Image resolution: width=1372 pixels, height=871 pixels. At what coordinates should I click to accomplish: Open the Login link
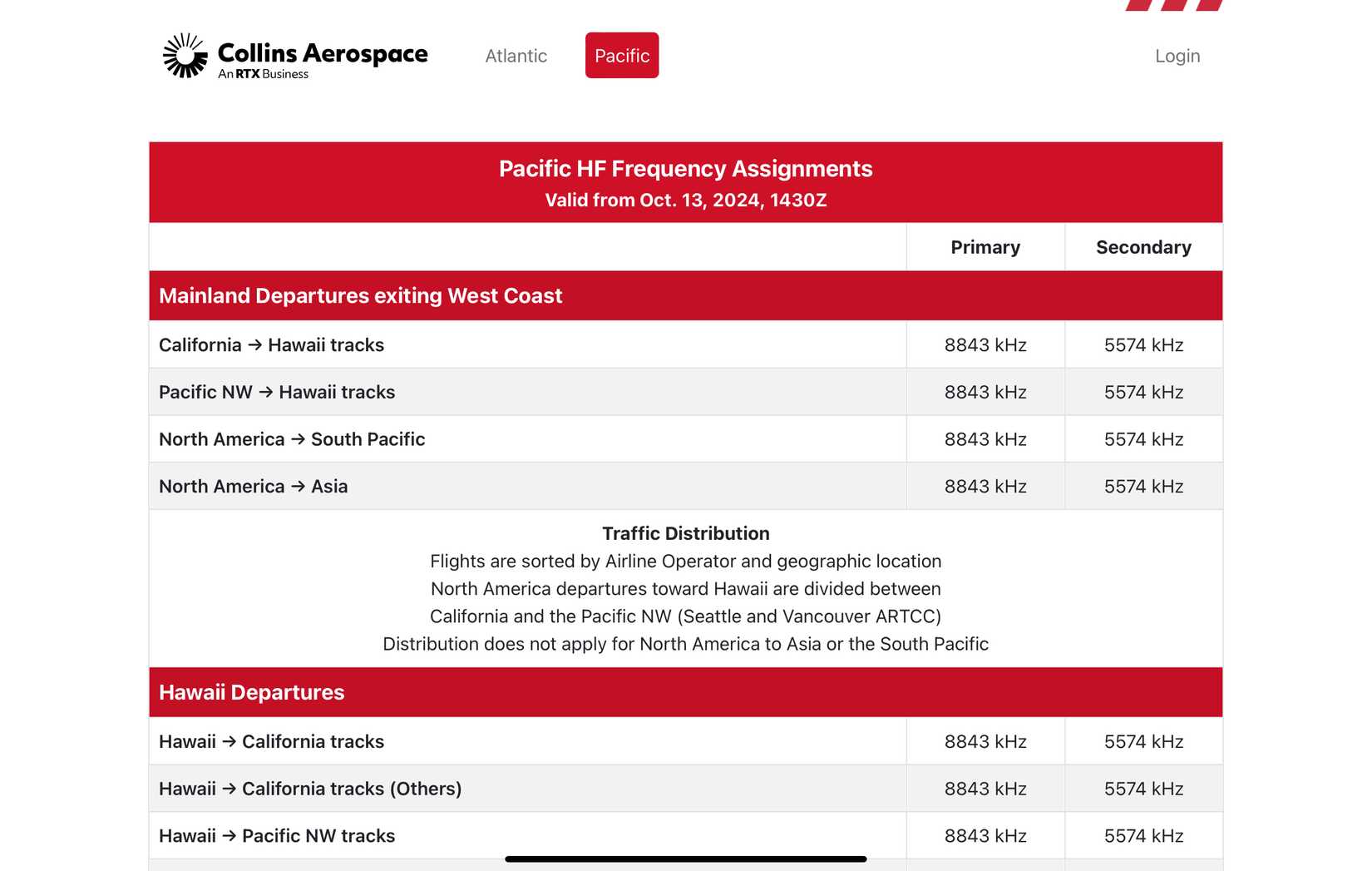pyautogui.click(x=1177, y=56)
